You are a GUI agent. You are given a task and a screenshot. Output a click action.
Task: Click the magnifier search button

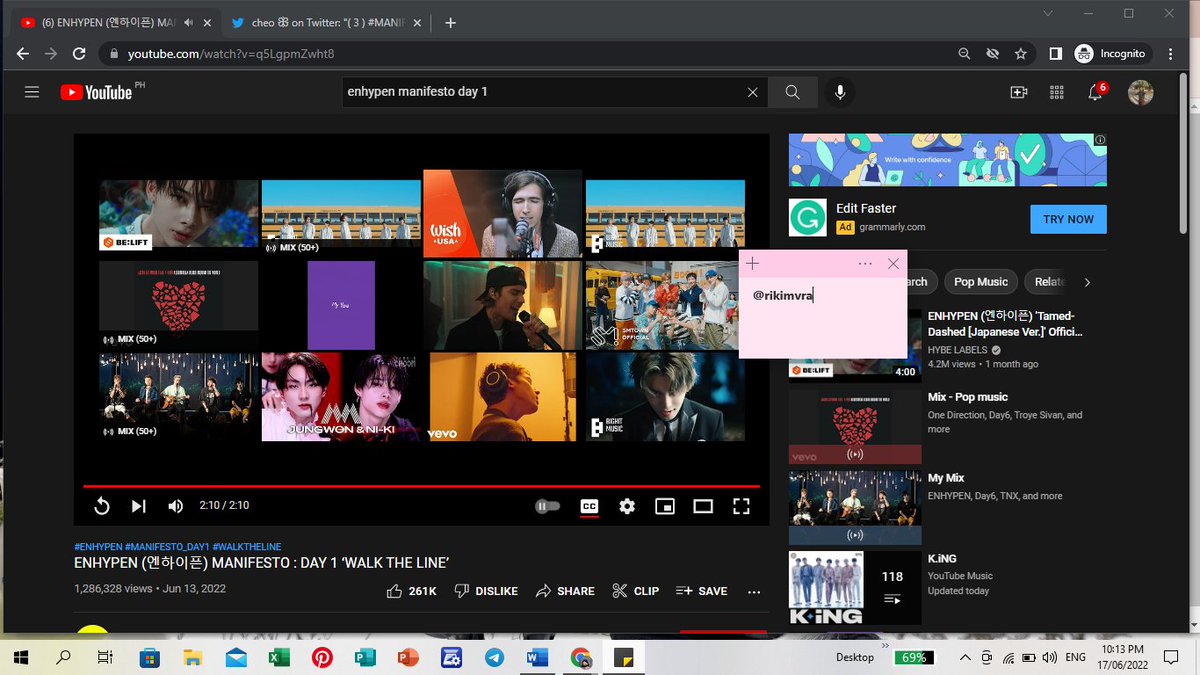coord(793,92)
